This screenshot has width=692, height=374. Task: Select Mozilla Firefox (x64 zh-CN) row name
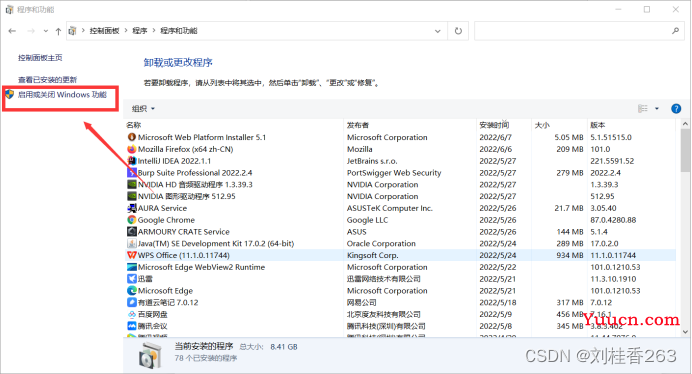(185, 149)
